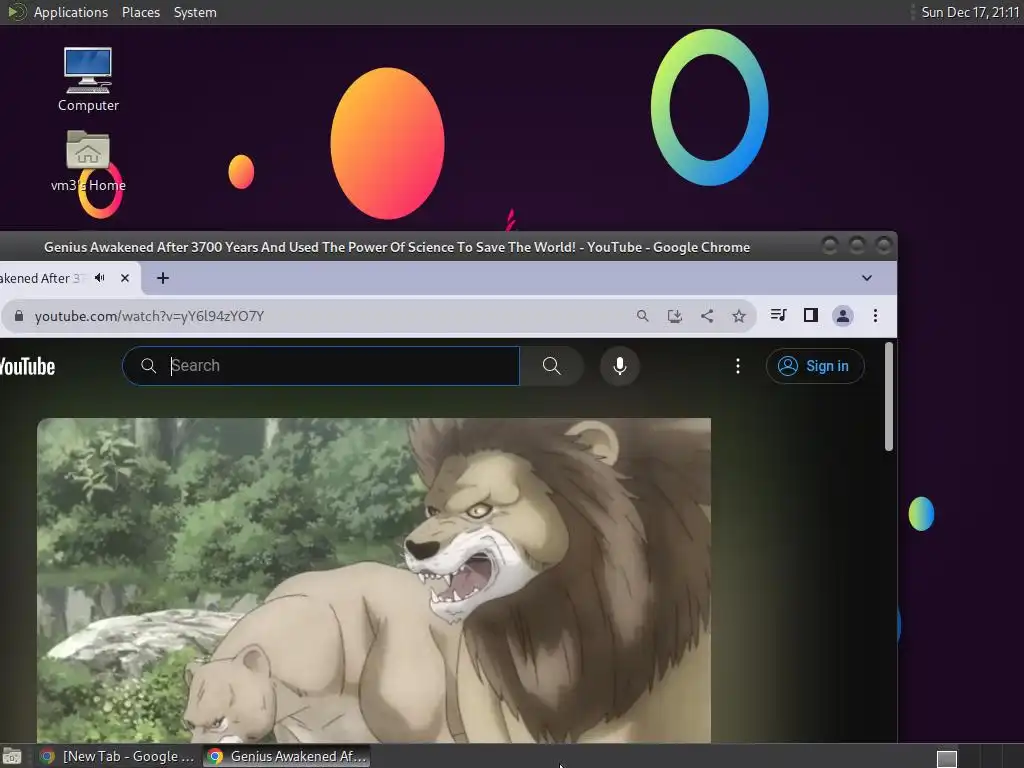Search with your voice microphone button
Image resolution: width=1024 pixels, height=768 pixels.
coord(620,366)
